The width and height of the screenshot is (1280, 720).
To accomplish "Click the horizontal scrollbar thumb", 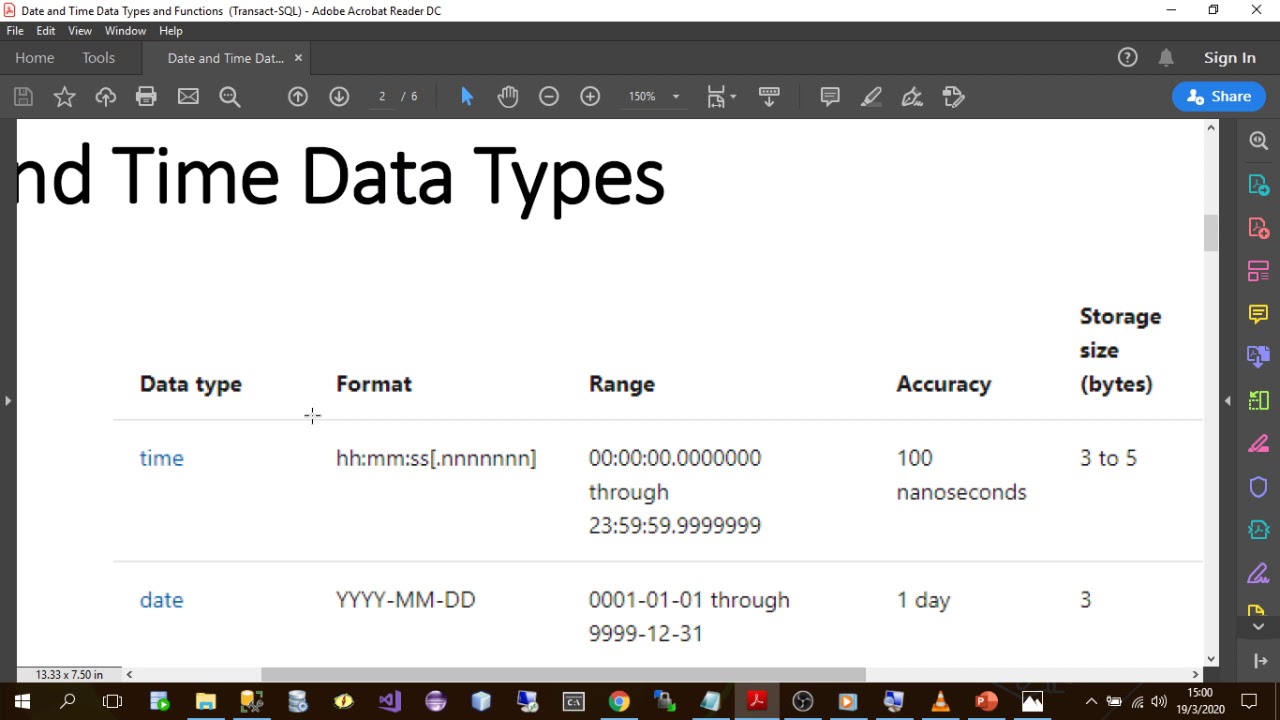I will [x=563, y=675].
